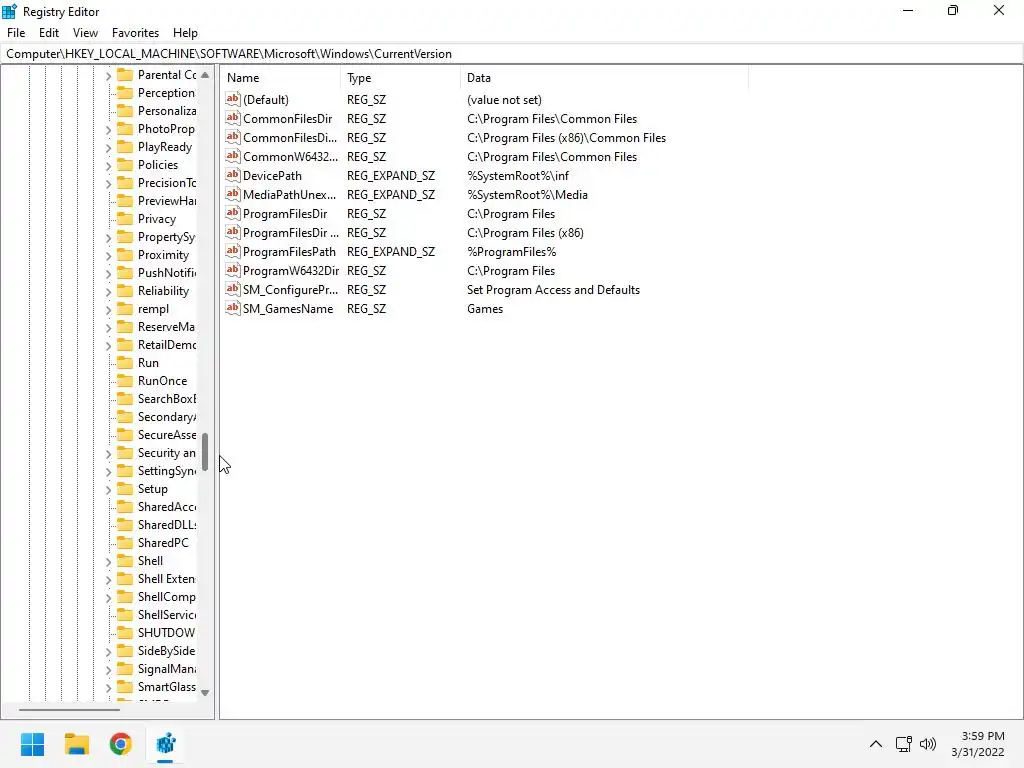Expand the Shell Extensions key
The image size is (1024, 768).
pos(108,580)
